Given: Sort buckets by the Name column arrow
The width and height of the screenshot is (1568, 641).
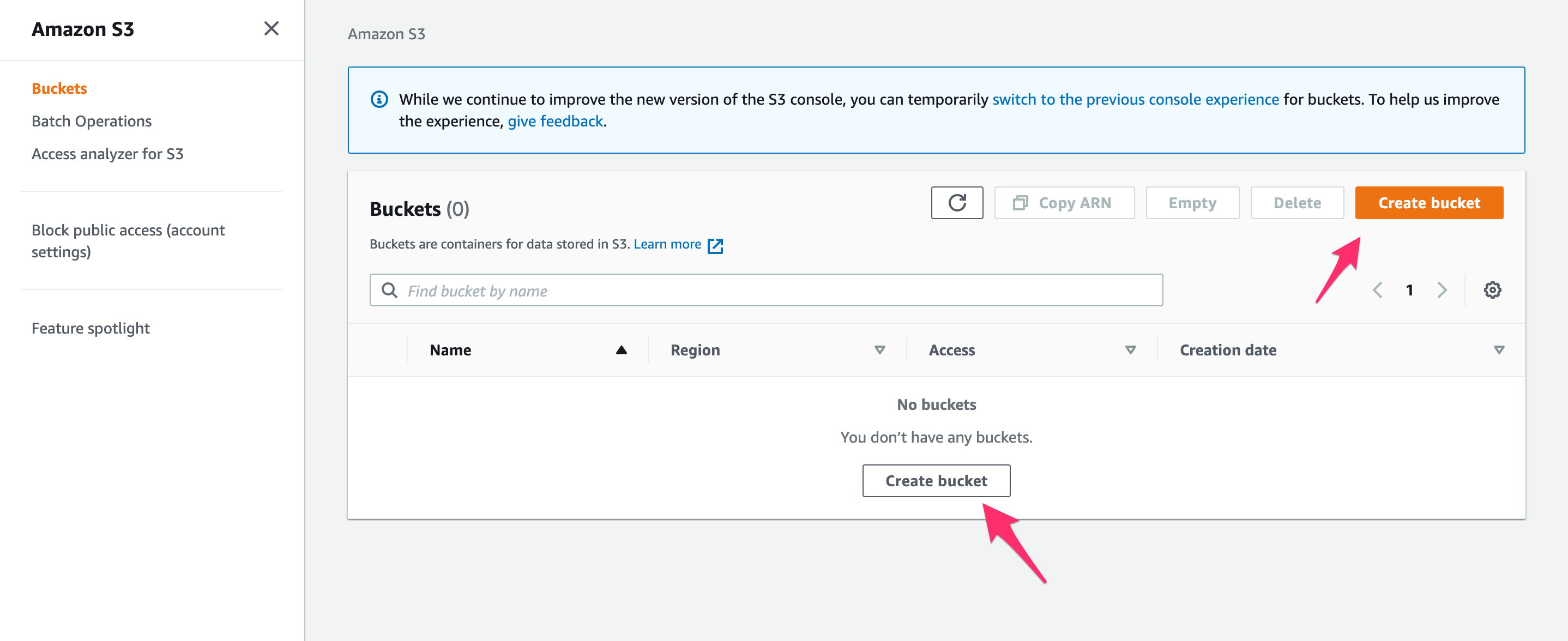Looking at the screenshot, I should coord(622,349).
